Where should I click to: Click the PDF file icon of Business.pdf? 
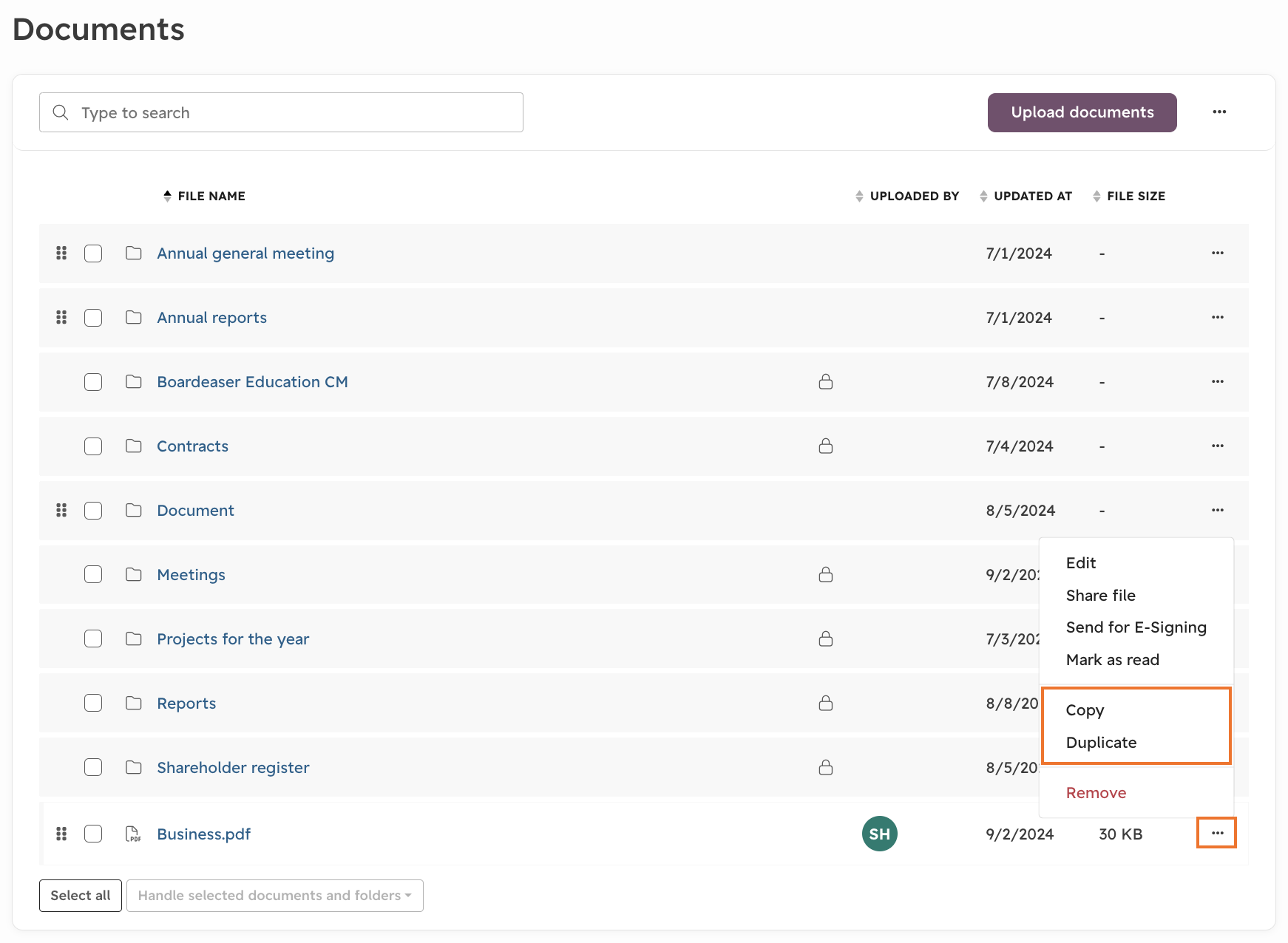(133, 834)
